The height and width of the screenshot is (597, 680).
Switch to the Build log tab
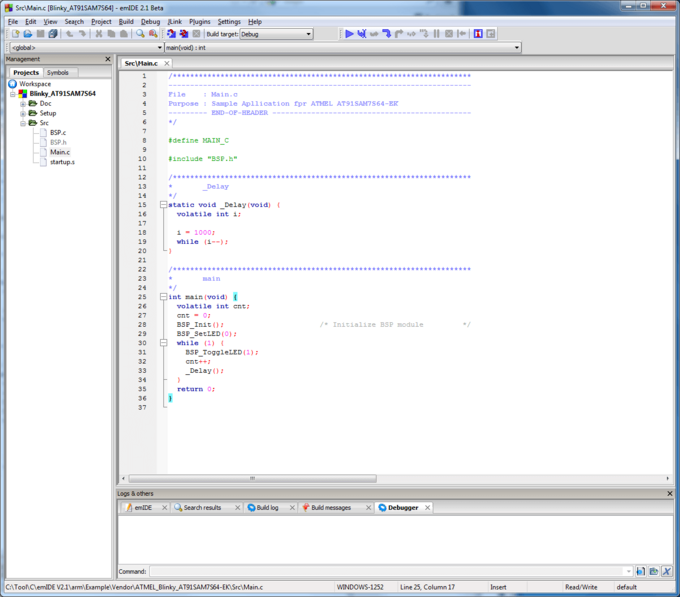(267, 508)
